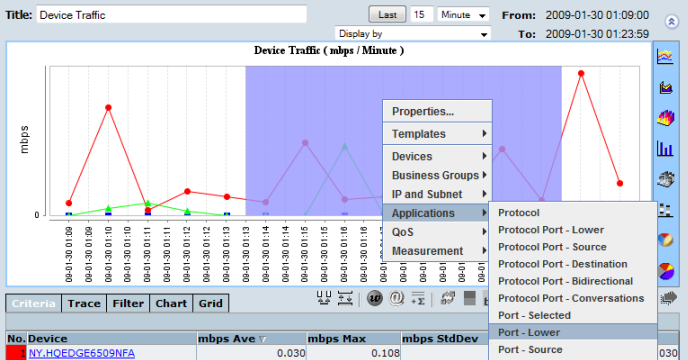This screenshot has width=688, height=360.
Task: Select the area chart type icon
Action: [666, 88]
